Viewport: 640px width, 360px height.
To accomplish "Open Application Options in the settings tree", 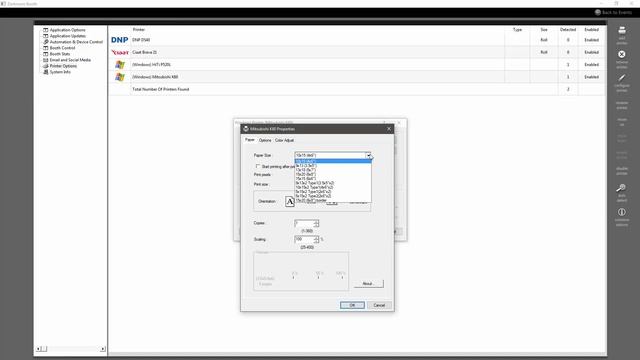I will point(68,30).
